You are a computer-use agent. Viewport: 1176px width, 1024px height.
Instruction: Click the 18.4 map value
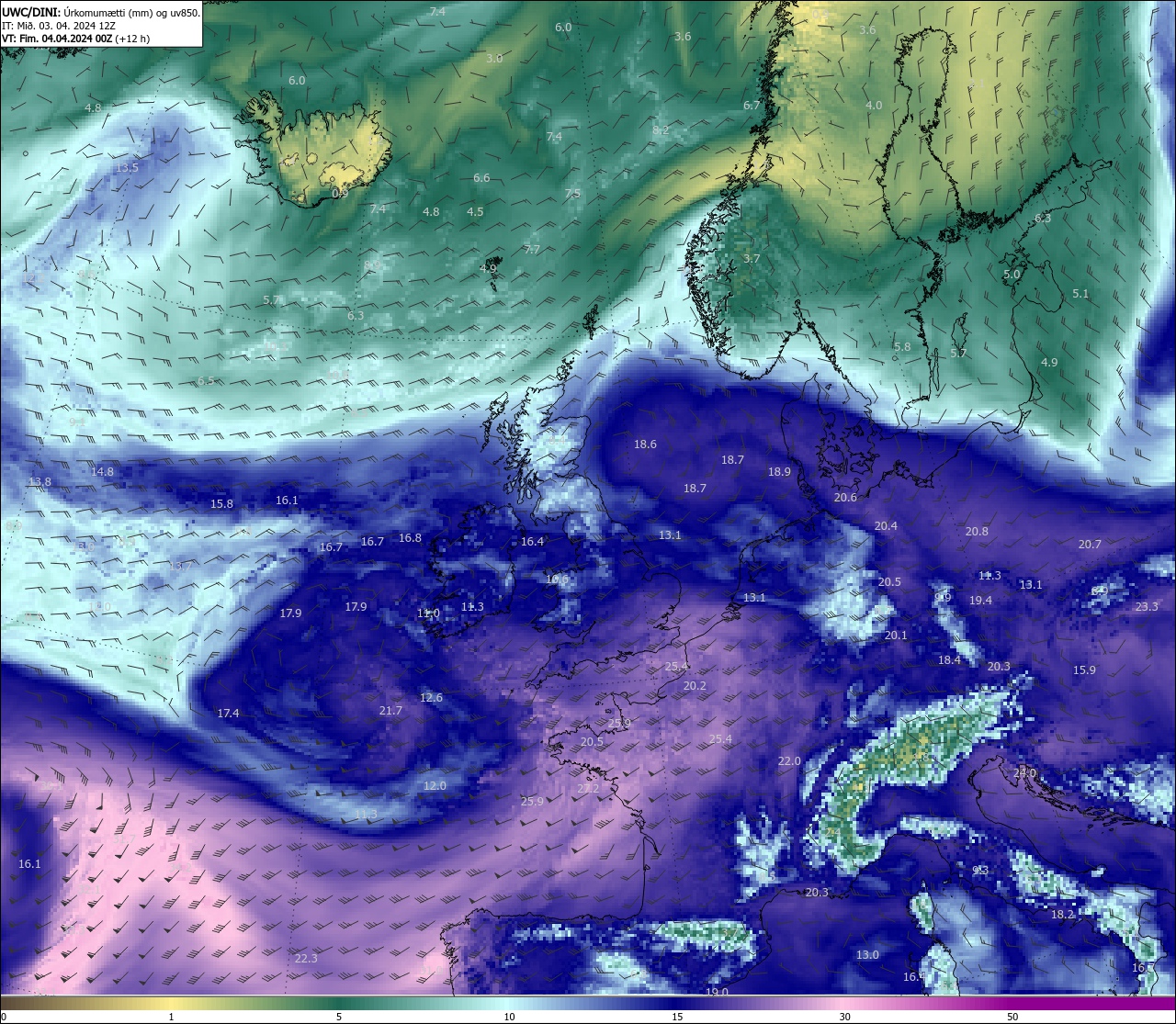(x=949, y=659)
